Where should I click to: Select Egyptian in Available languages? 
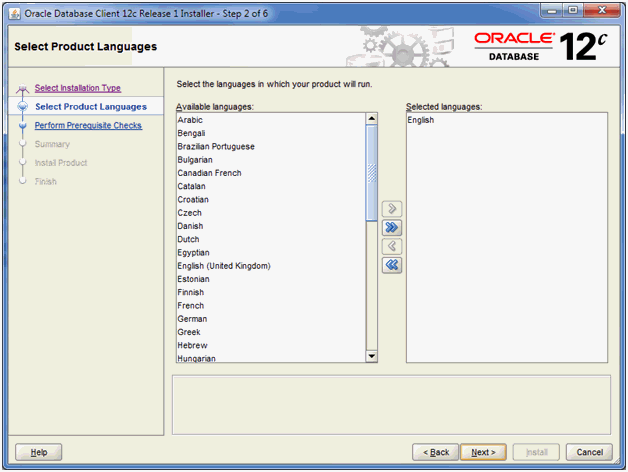click(x=271, y=252)
